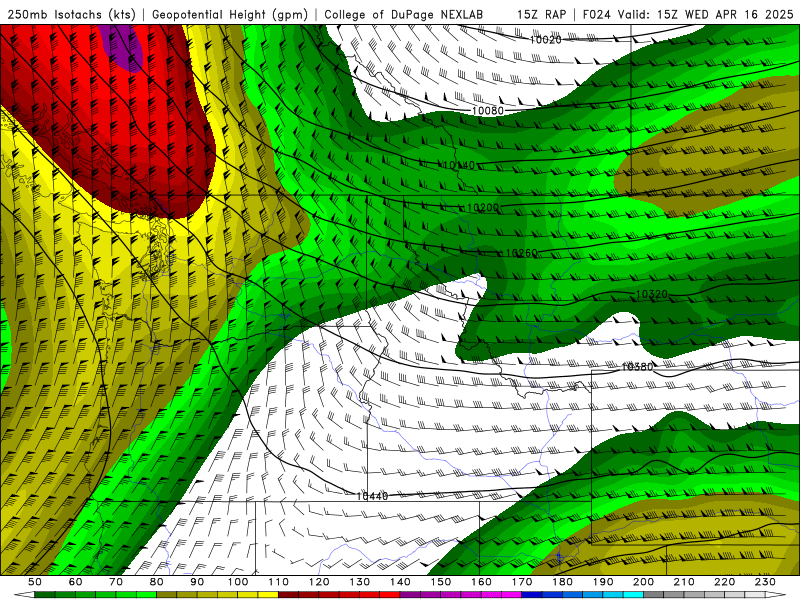Click the 130 value on the legend scale
This screenshot has width=800, height=600.
tap(360, 582)
